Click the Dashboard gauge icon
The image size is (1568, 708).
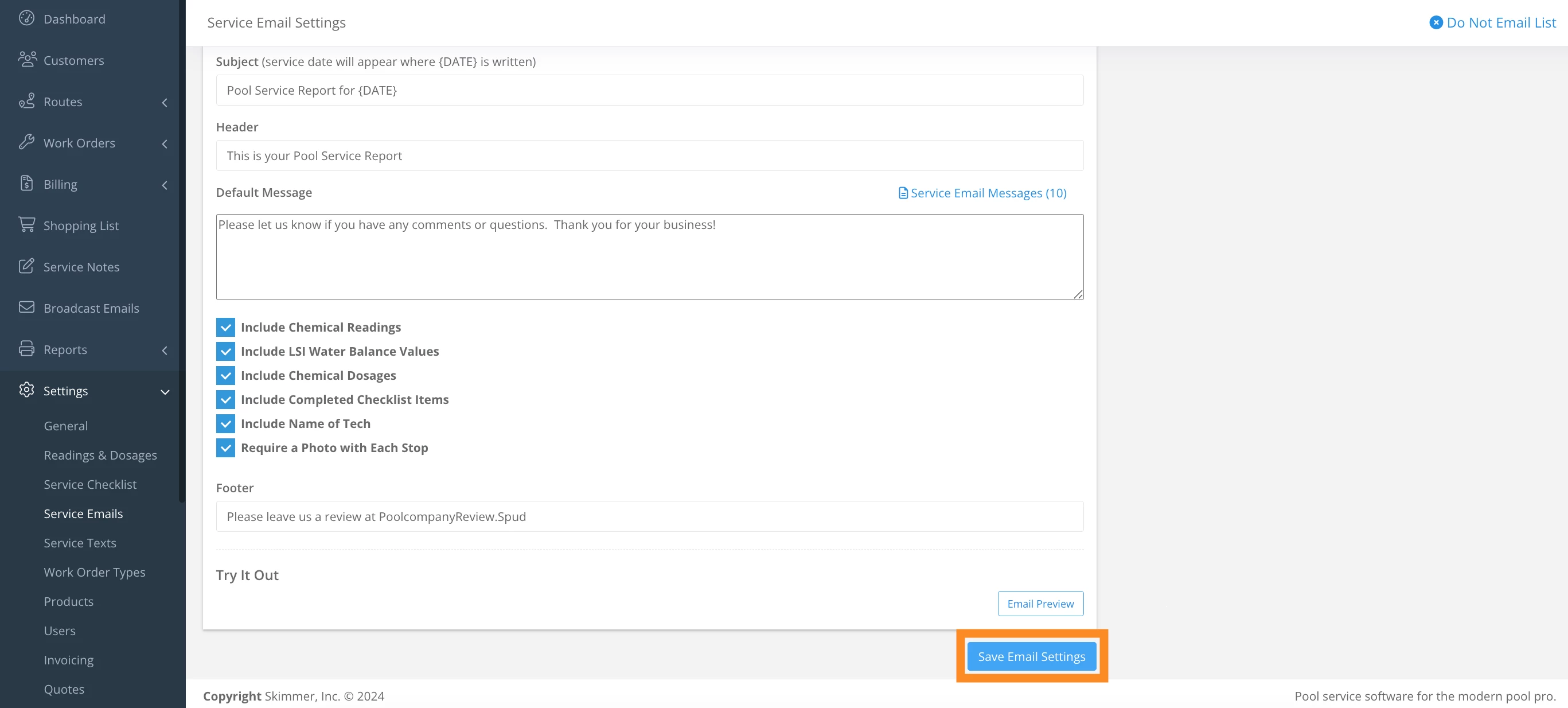click(26, 18)
